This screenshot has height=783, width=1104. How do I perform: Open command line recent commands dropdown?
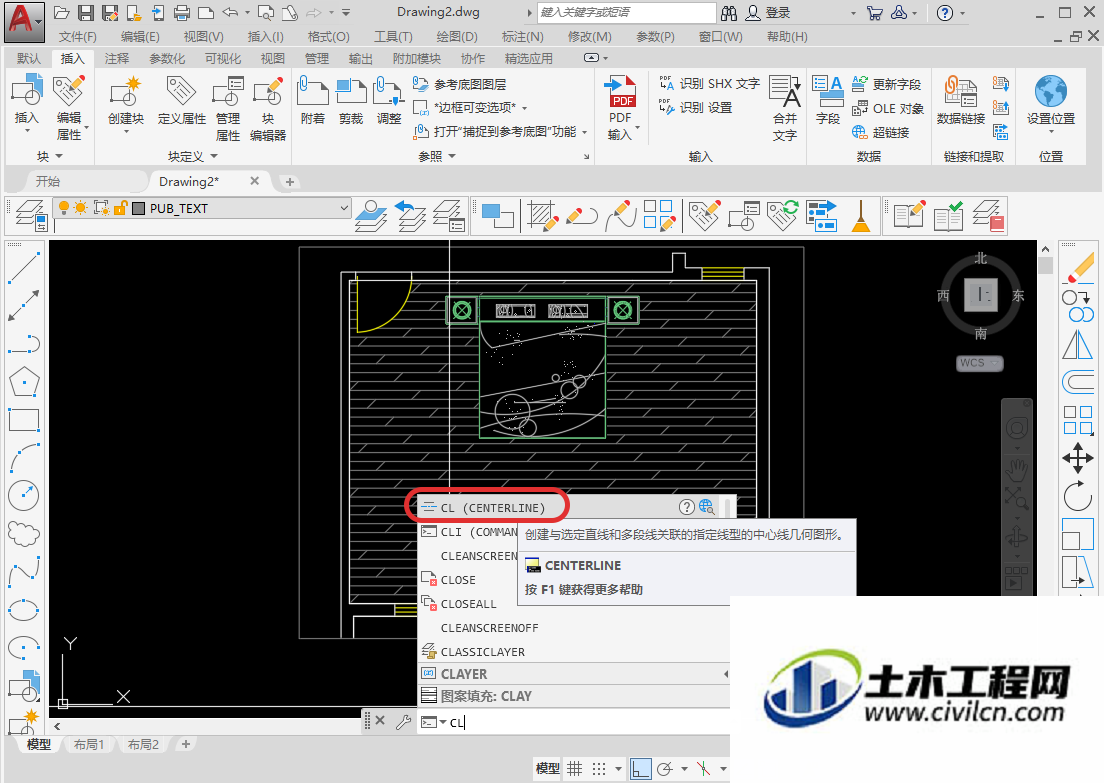click(x=443, y=722)
